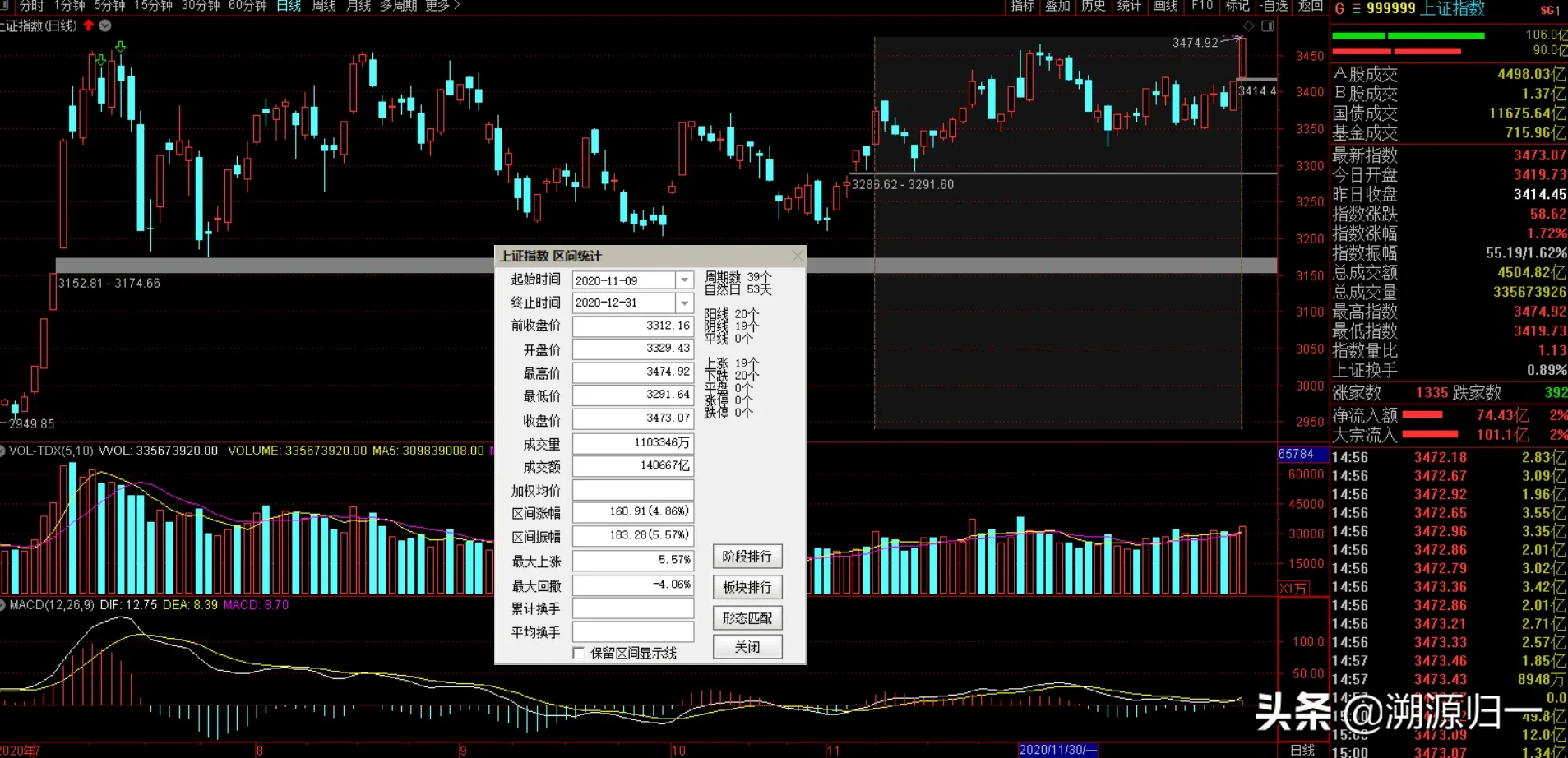Image resolution: width=1568 pixels, height=758 pixels.
Task: Click the -自选 toolbar button
Action: pyautogui.click(x=1274, y=6)
